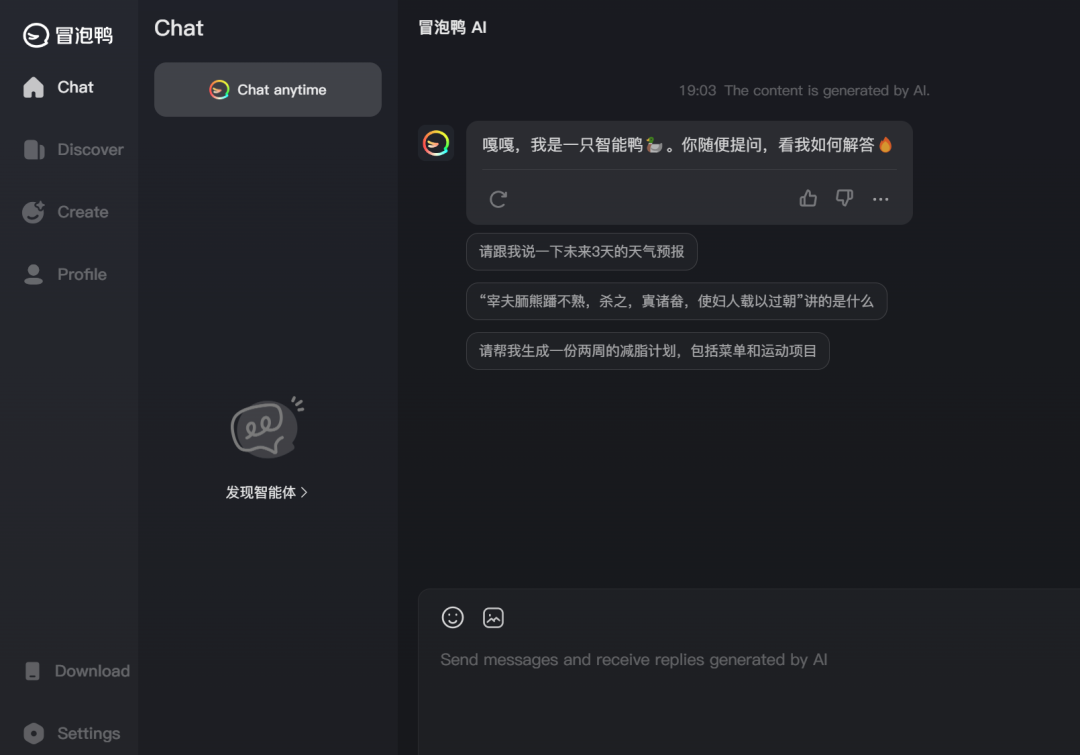
Task: Dislike the AI reply with thumbs down
Action: [844, 198]
